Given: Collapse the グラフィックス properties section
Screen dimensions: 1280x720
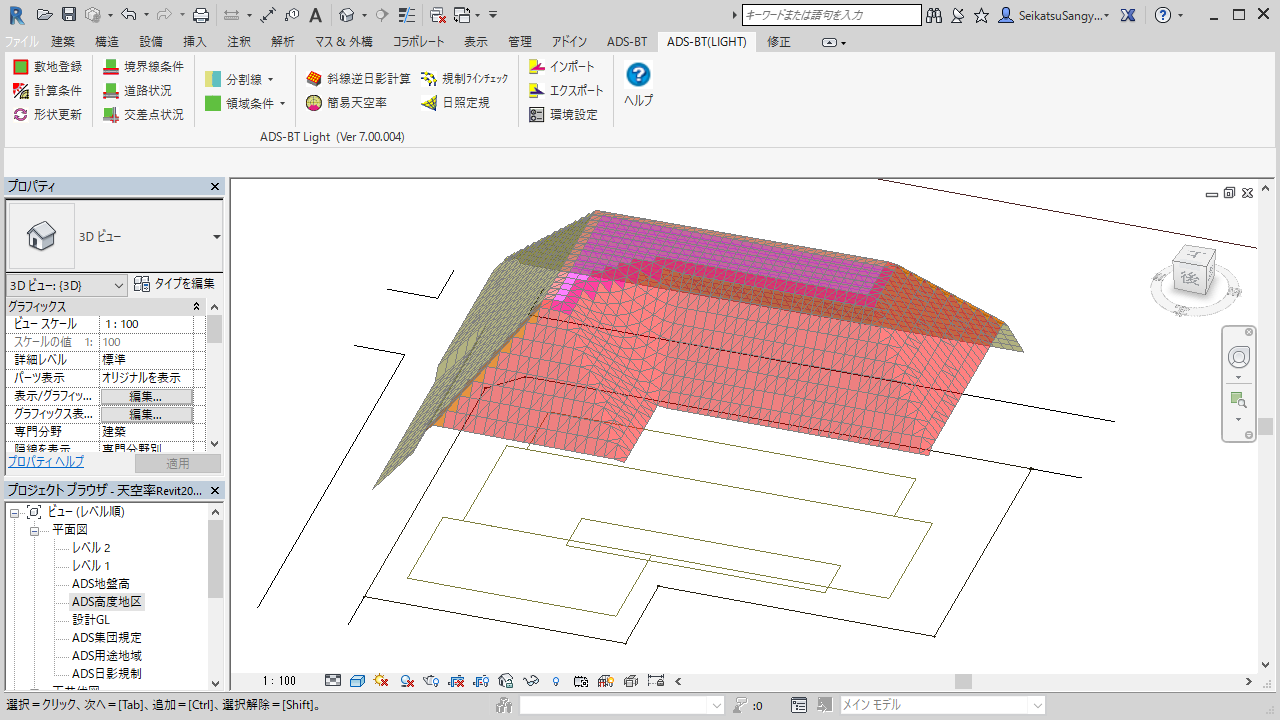Looking at the screenshot, I should 196,307.
